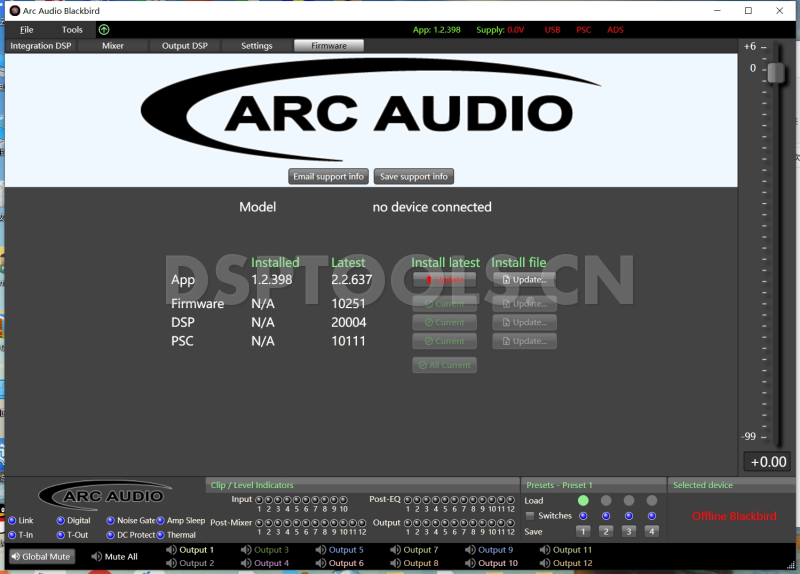Mute Output 1 speaker icon
This screenshot has height=574, width=800.
point(171,550)
